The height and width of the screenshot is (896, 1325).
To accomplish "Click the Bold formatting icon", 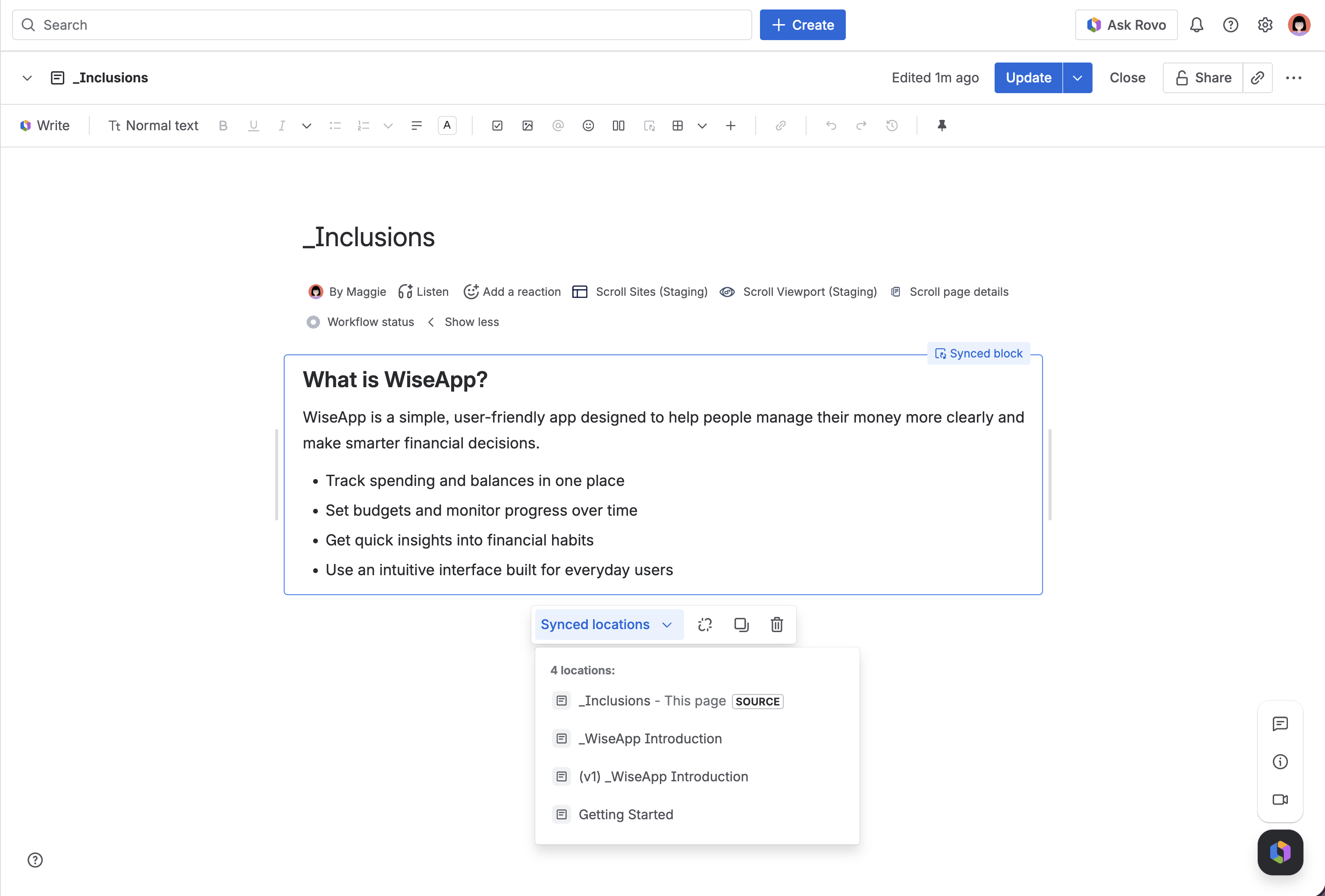I will [223, 125].
